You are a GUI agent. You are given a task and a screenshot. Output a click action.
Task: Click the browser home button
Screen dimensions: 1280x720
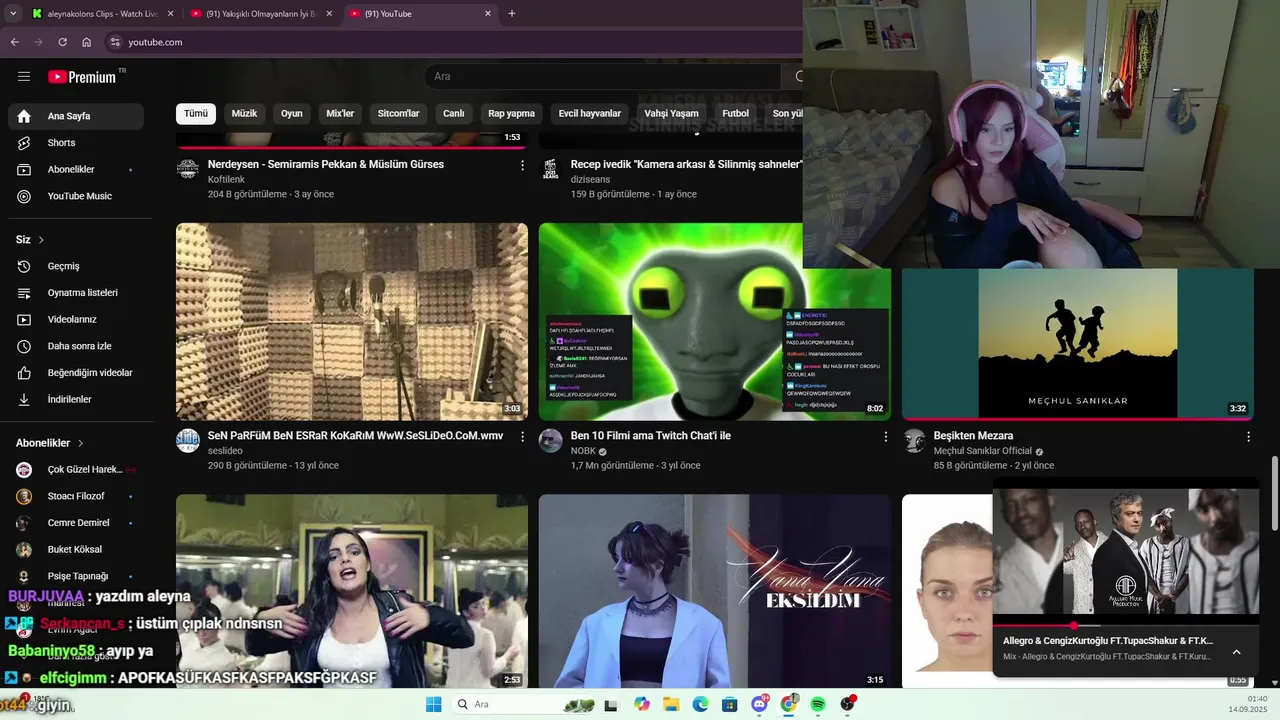[x=87, y=42]
